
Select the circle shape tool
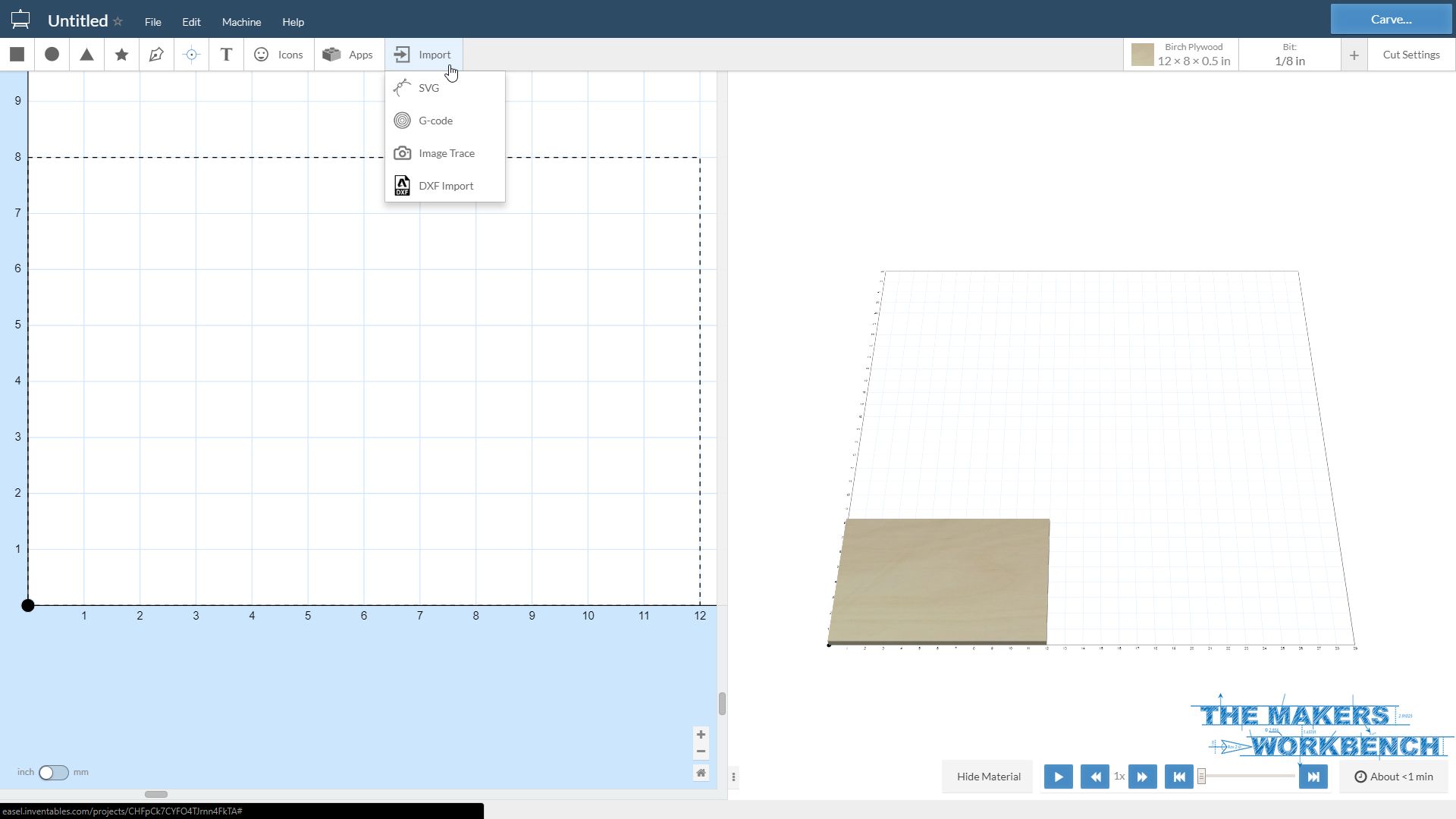point(51,54)
